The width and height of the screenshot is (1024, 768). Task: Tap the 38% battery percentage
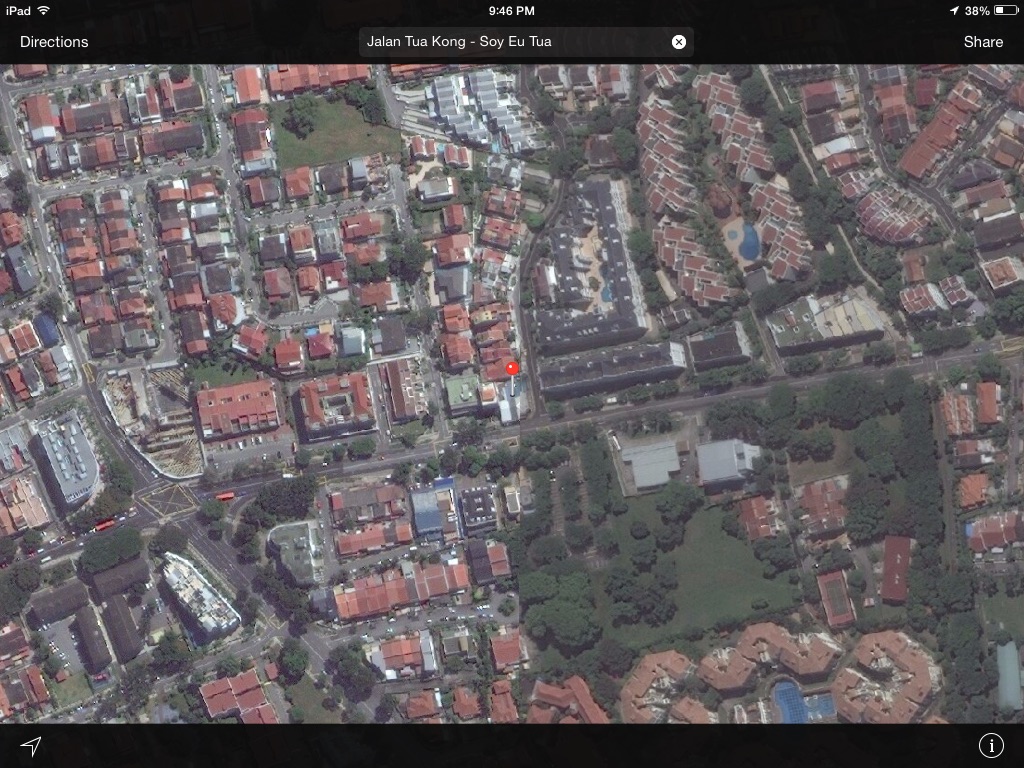(x=977, y=10)
